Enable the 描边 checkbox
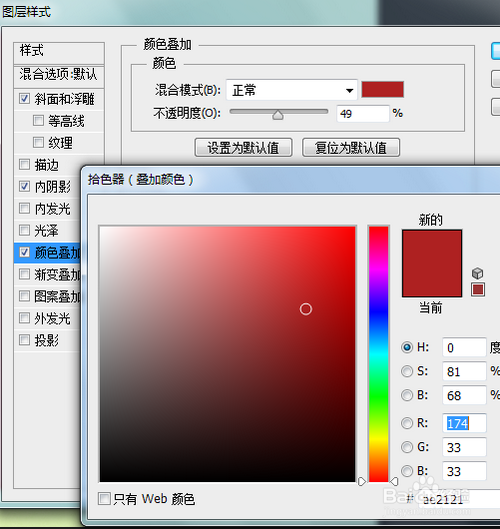 [24, 164]
